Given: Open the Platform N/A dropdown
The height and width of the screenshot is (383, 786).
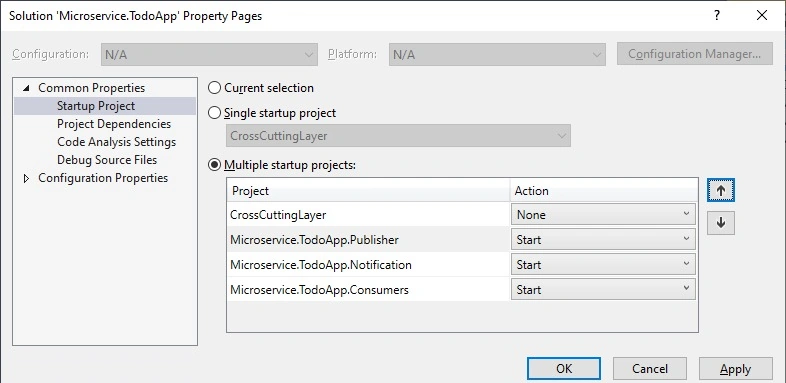Looking at the screenshot, I should click(x=497, y=54).
